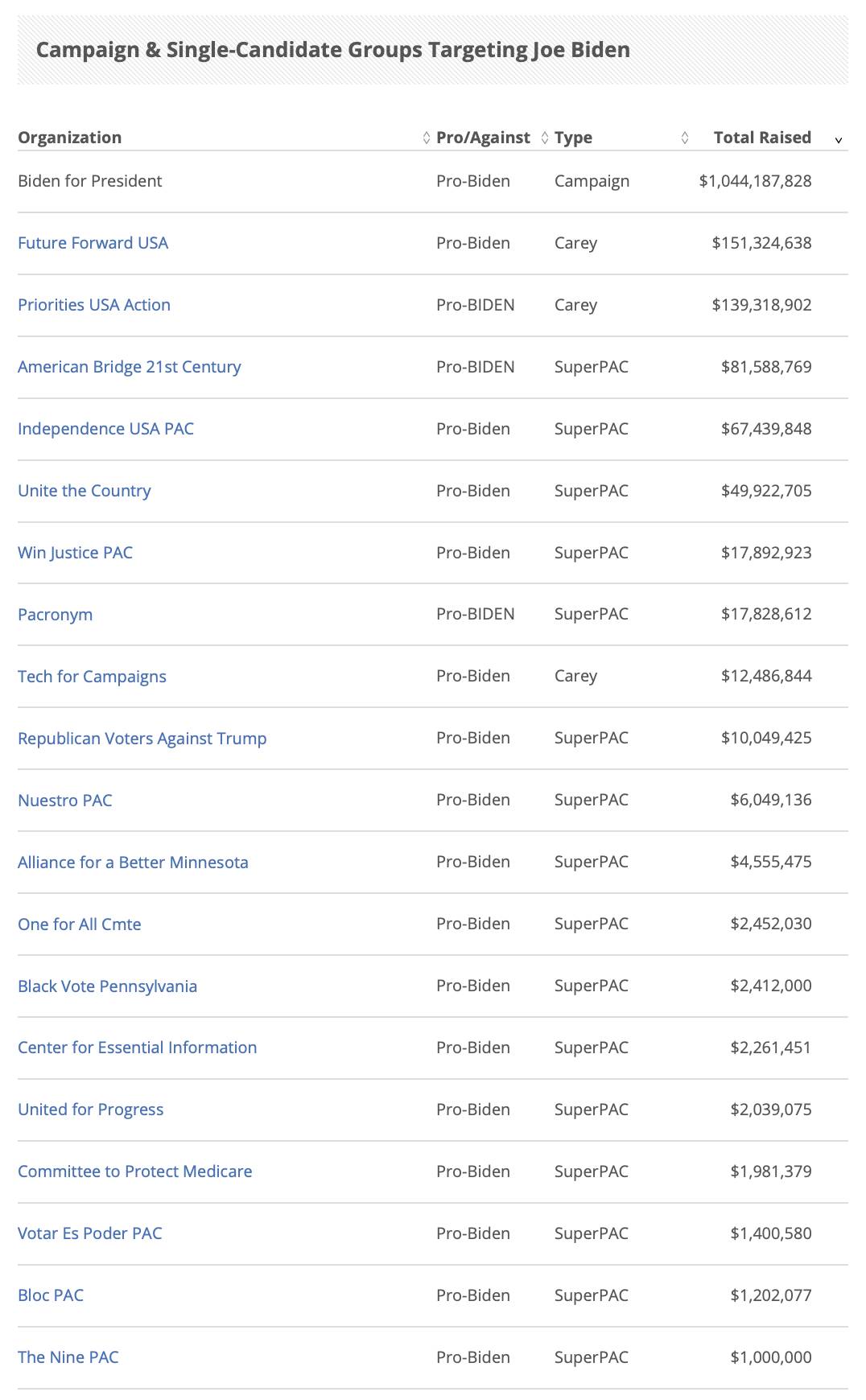Click the Pro/Against column header
866x1400 pixels.
click(x=483, y=138)
